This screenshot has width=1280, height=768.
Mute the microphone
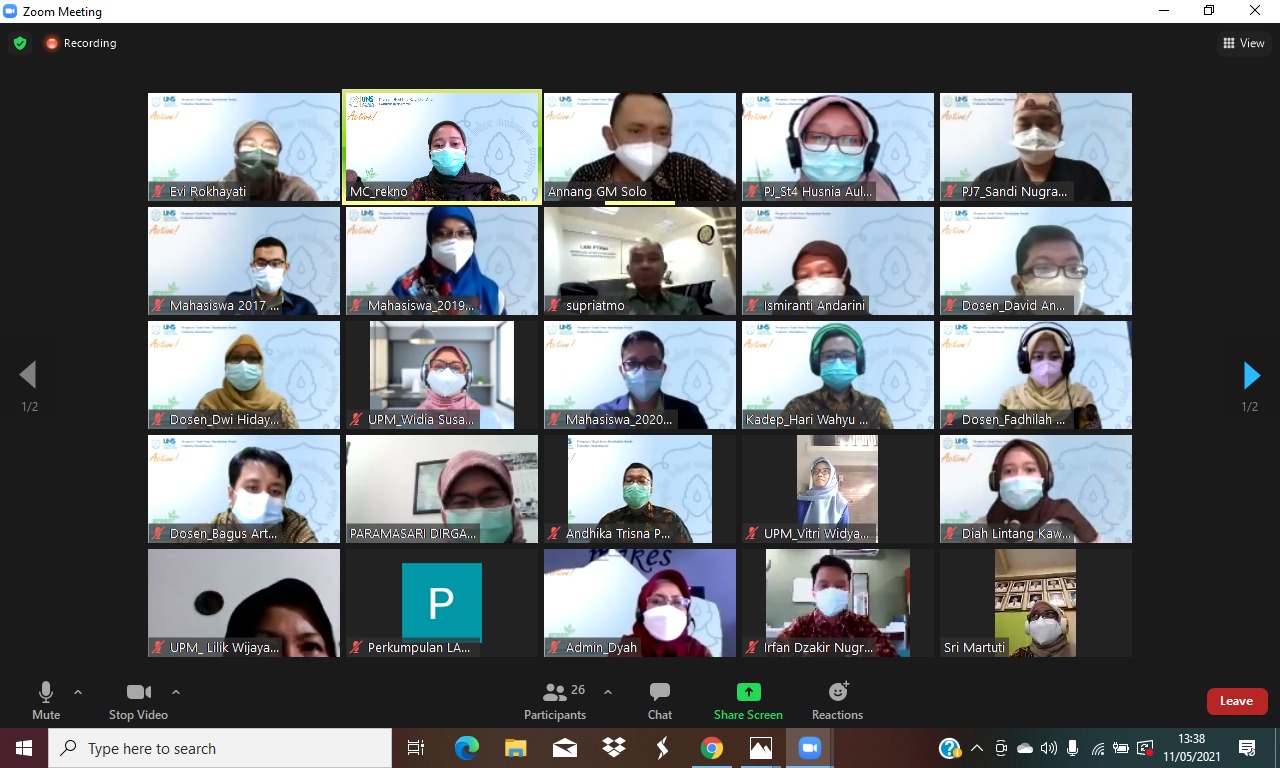pyautogui.click(x=46, y=700)
